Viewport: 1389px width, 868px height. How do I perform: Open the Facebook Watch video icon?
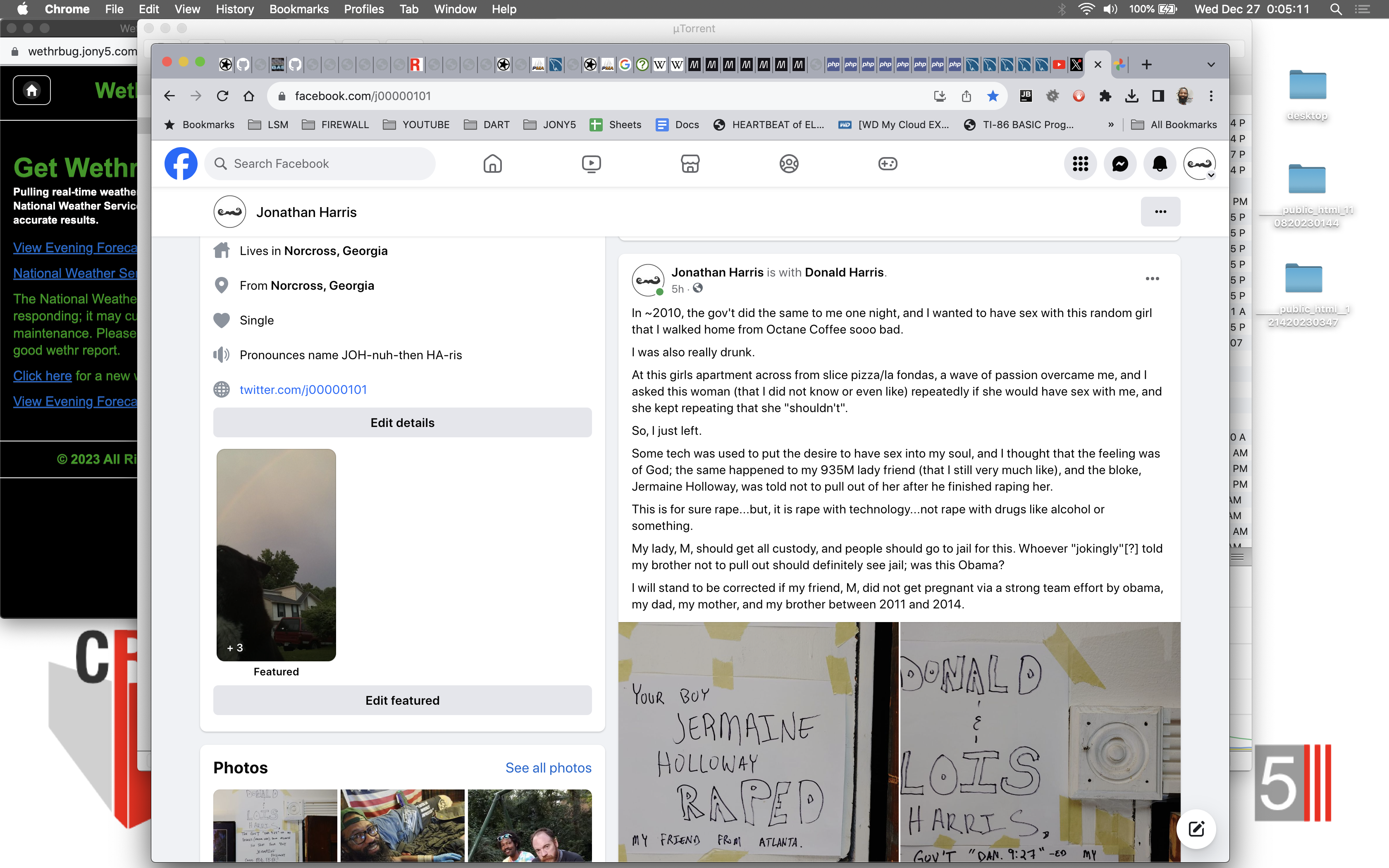click(x=591, y=164)
